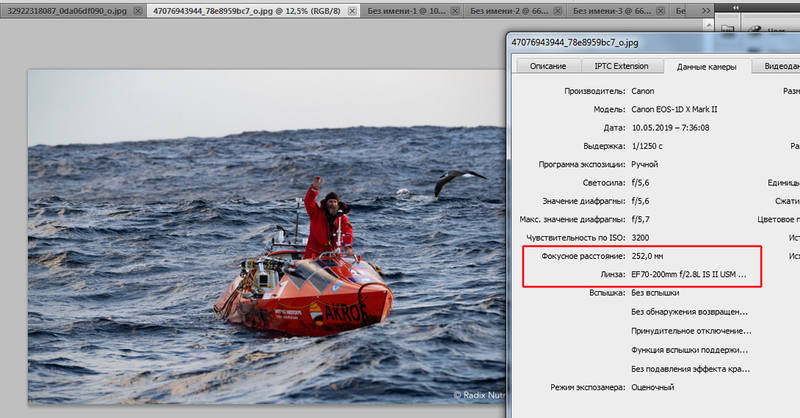
Task: Click the exposure program value Ручной
Action: pos(645,164)
